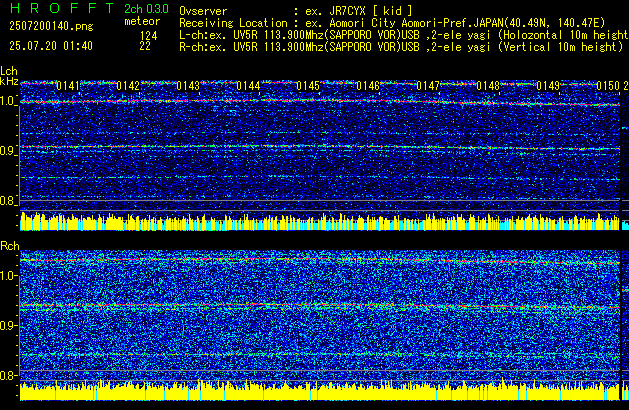
Task: Click the 0150 time marker
Action: click(x=608, y=86)
